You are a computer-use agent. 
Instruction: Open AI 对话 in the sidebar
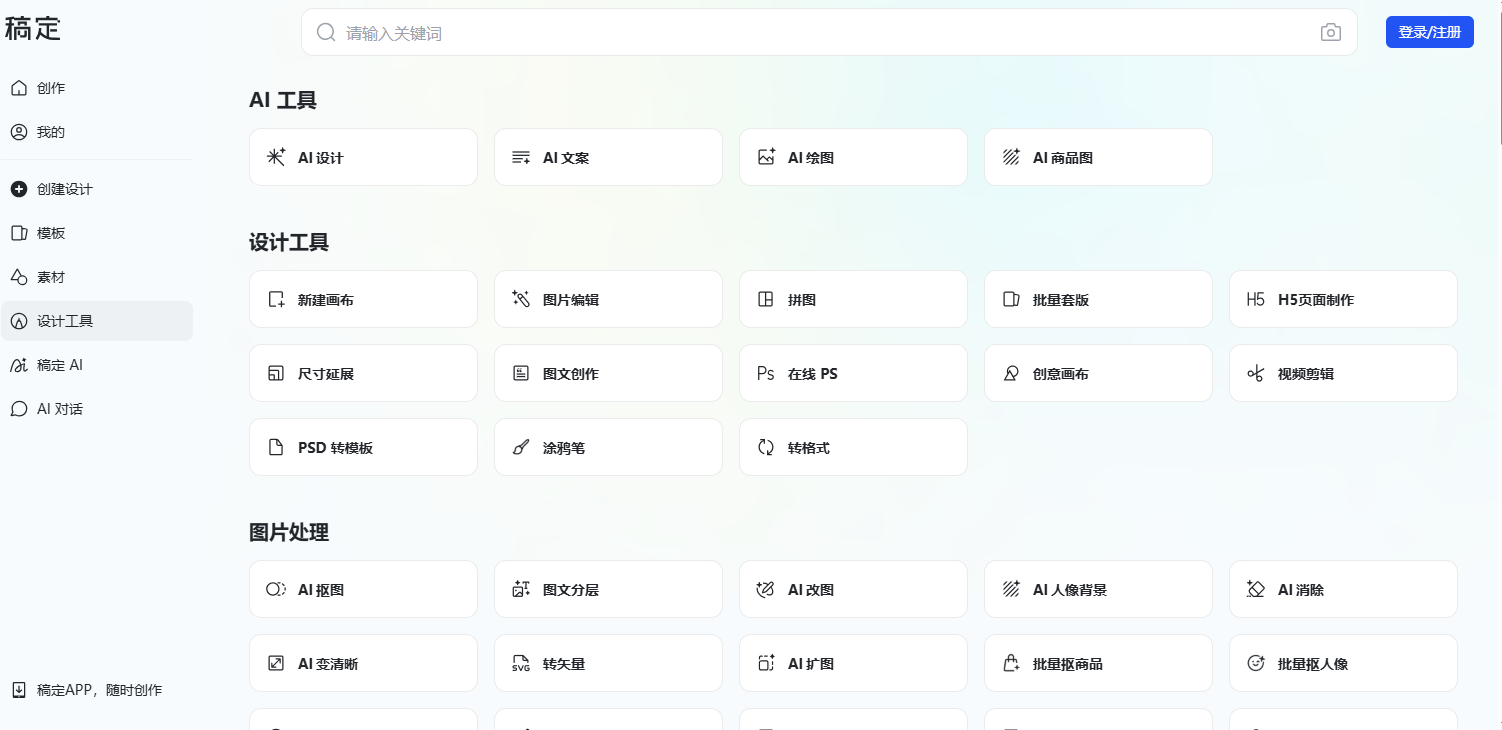[x=60, y=409]
